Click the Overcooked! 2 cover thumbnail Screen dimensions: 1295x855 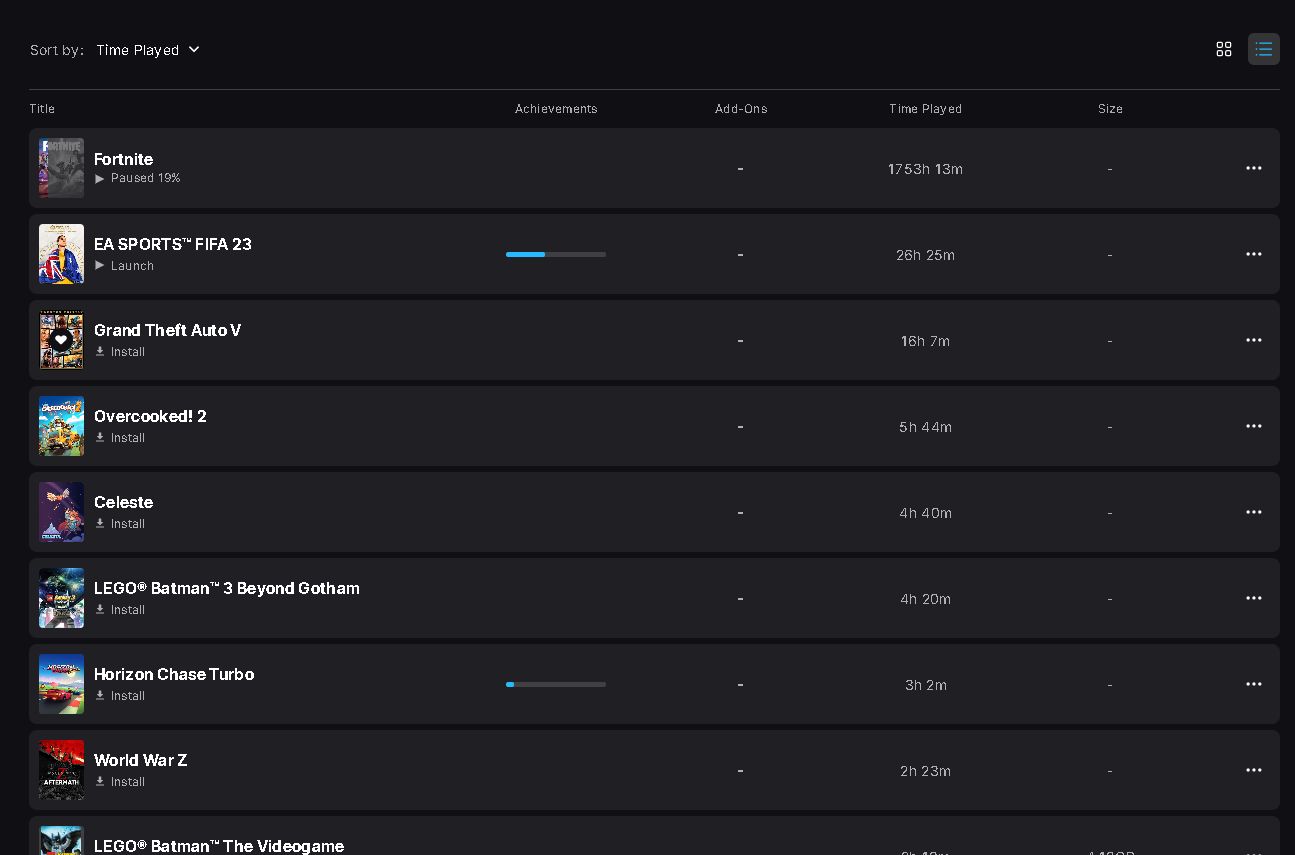[x=61, y=426]
